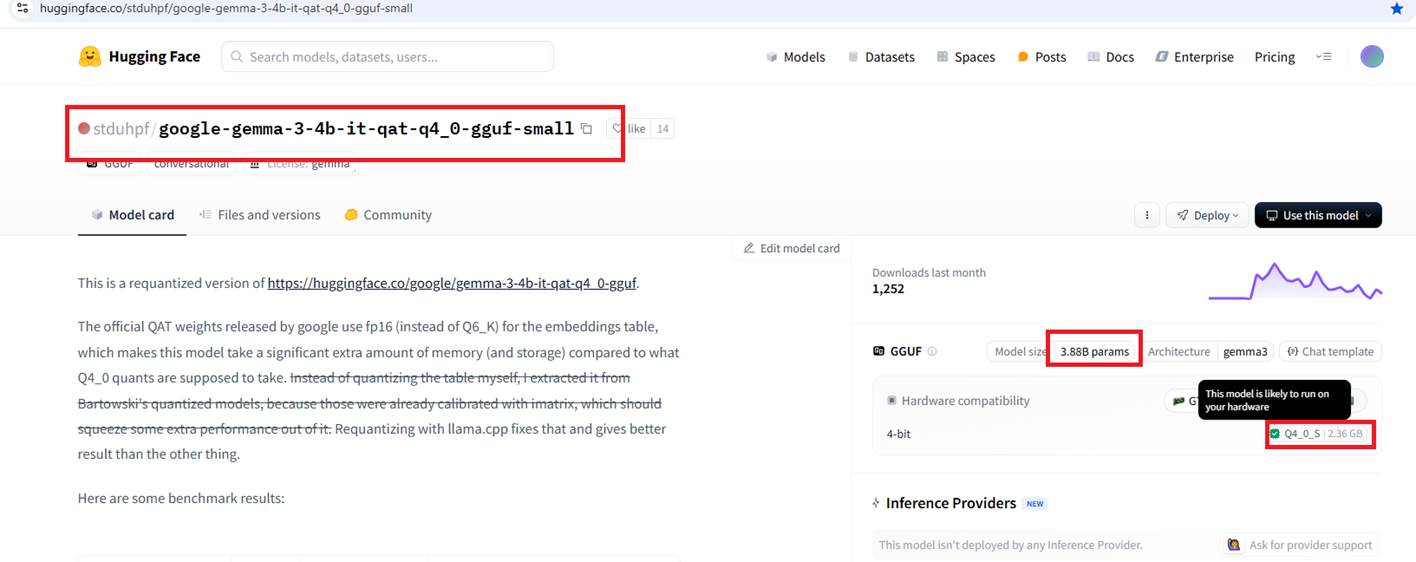
Task: Click the Hugging Face logo
Action: point(139,57)
